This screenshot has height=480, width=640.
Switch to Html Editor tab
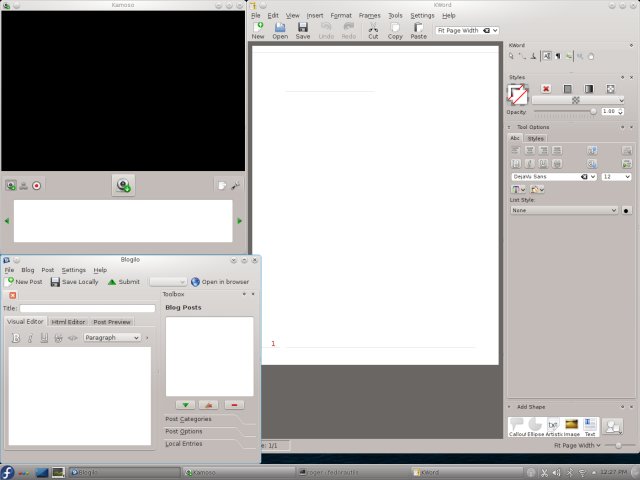pos(68,322)
